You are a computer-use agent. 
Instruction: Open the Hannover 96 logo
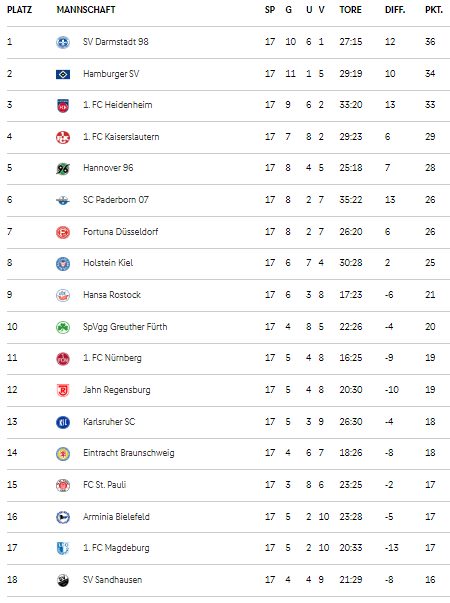[x=63, y=168]
